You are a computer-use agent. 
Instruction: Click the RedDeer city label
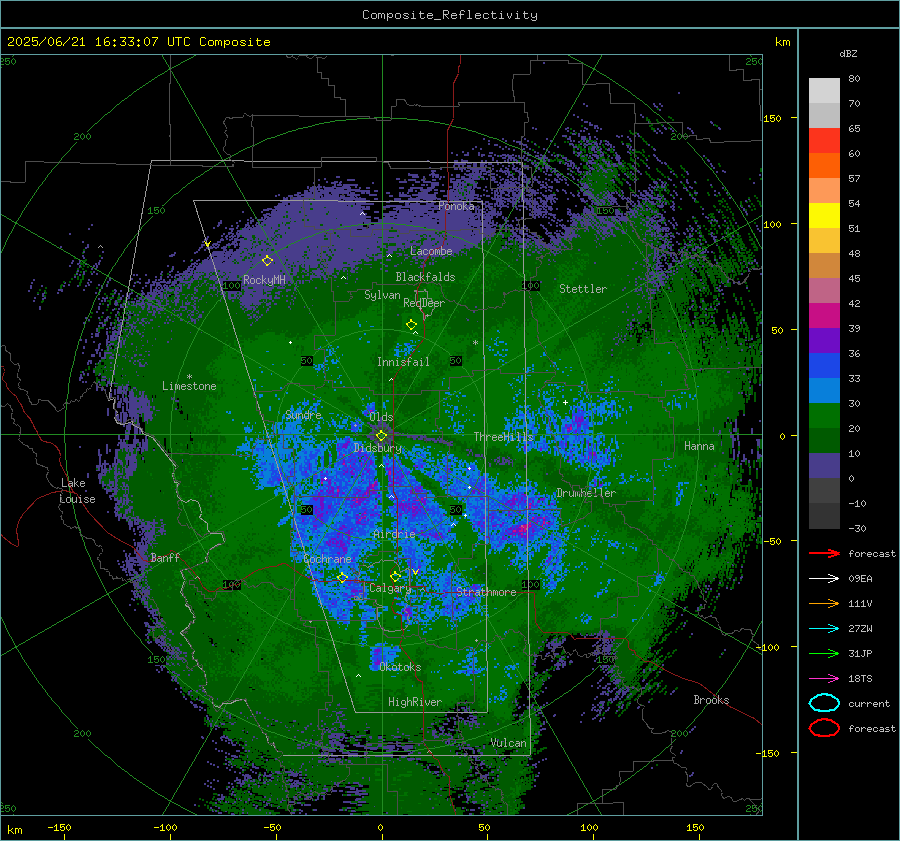[x=424, y=303]
